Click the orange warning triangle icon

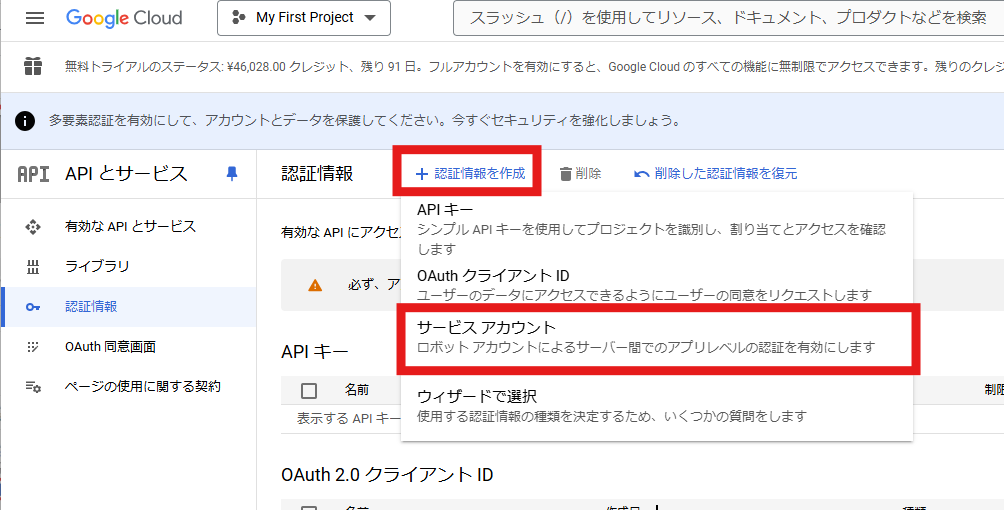[315, 284]
